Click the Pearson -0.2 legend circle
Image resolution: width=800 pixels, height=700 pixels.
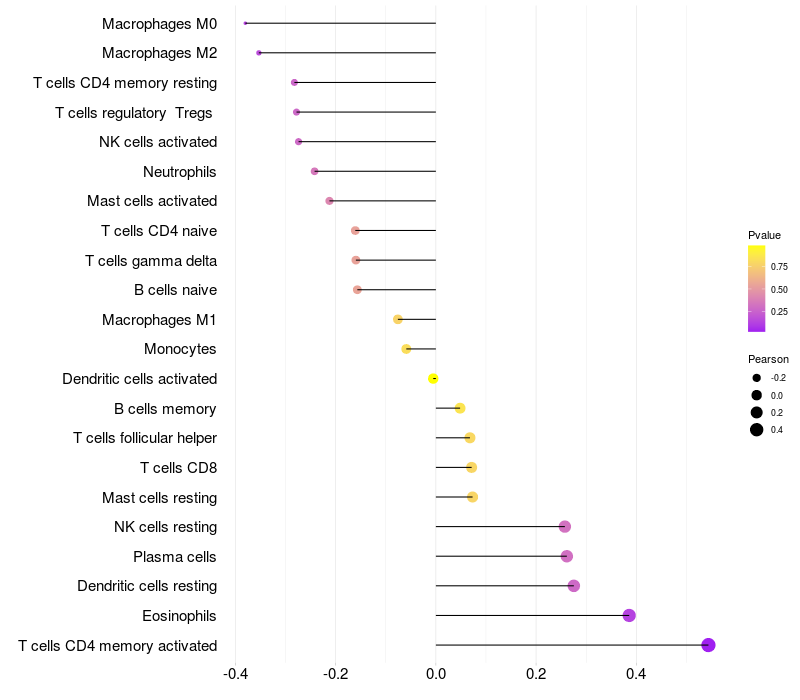click(x=756, y=378)
